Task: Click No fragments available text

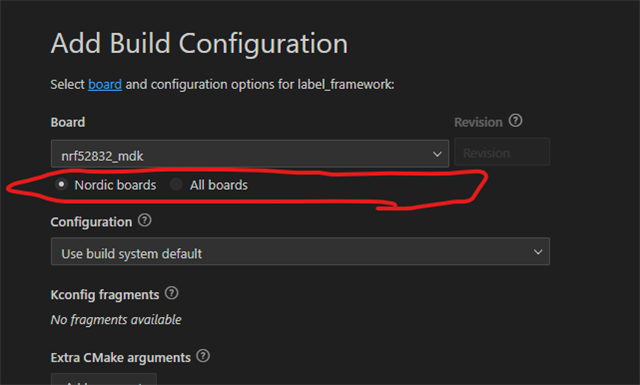Action: tap(116, 320)
